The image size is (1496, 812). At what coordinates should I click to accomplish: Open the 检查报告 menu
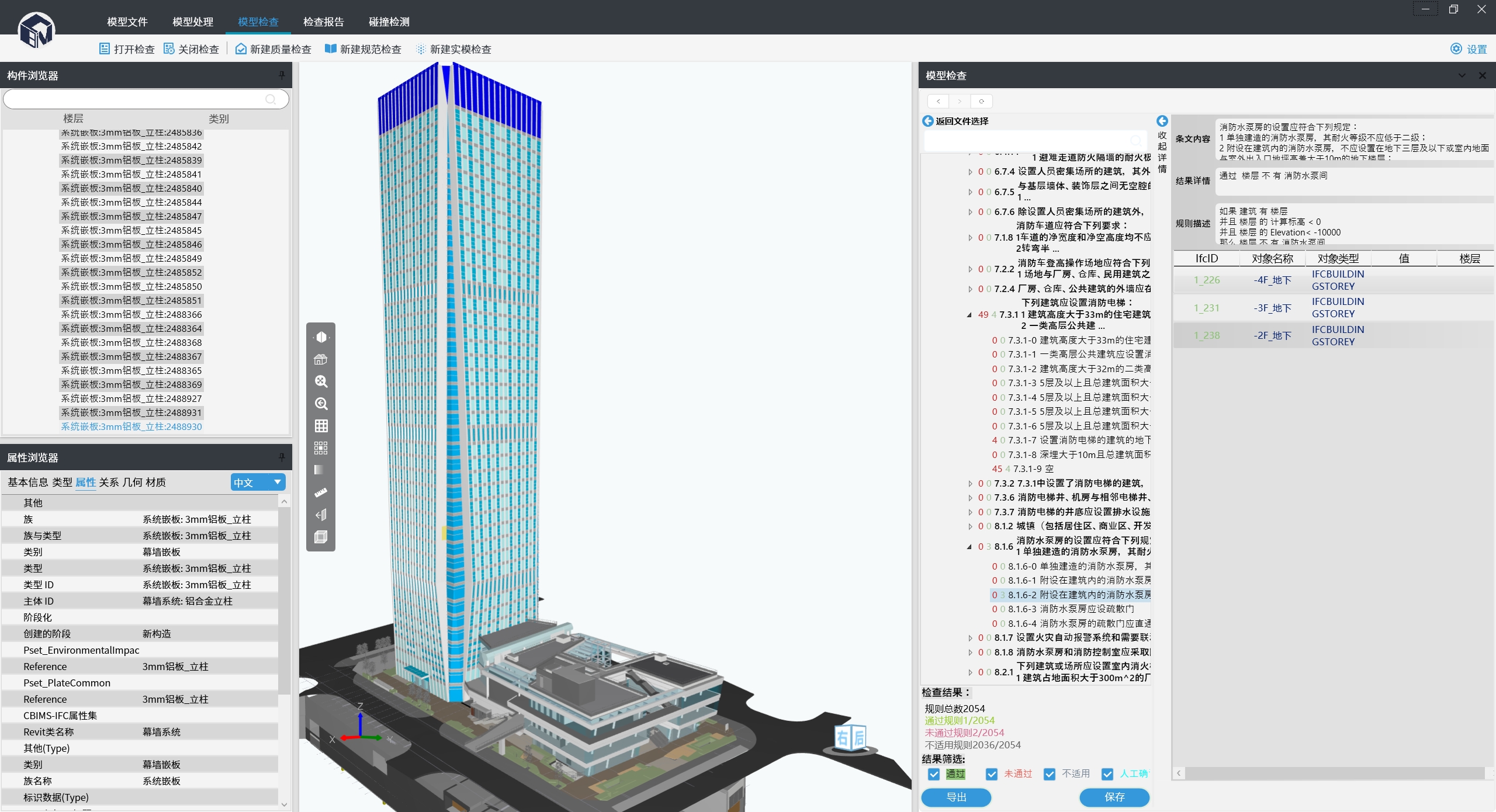323,22
